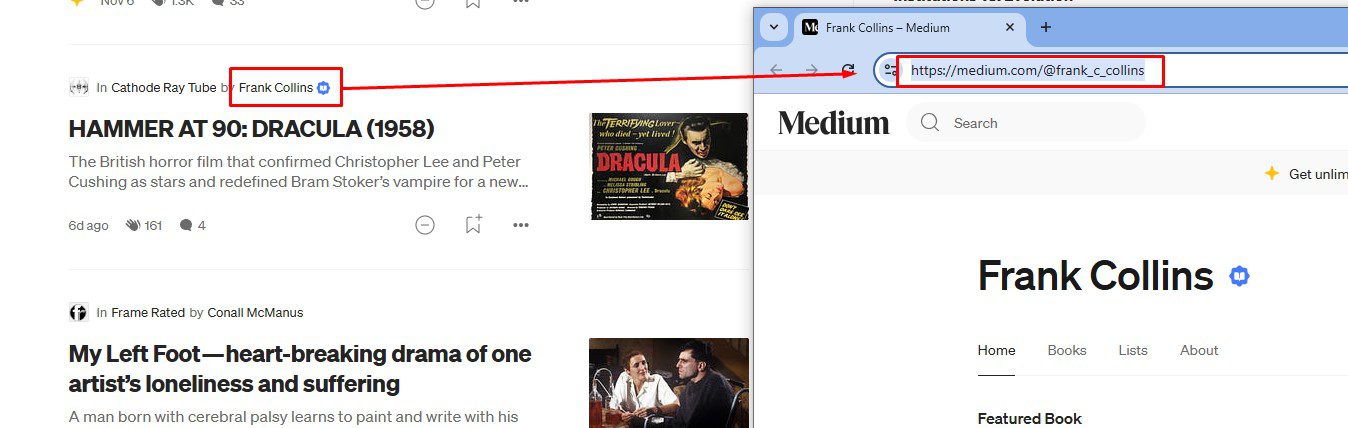Click the Get unlimited access star banner
1348x428 pixels.
coord(1305,173)
